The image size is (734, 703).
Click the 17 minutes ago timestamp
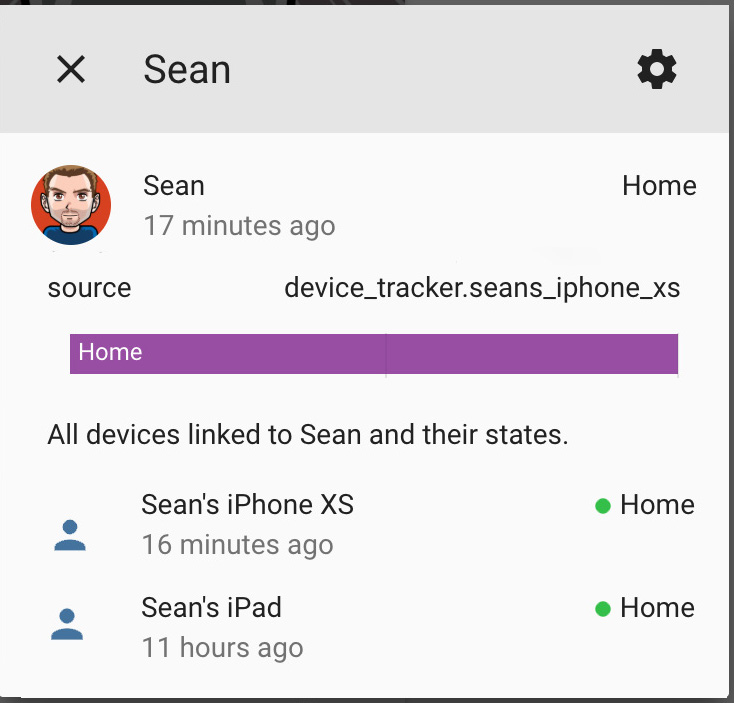(239, 227)
